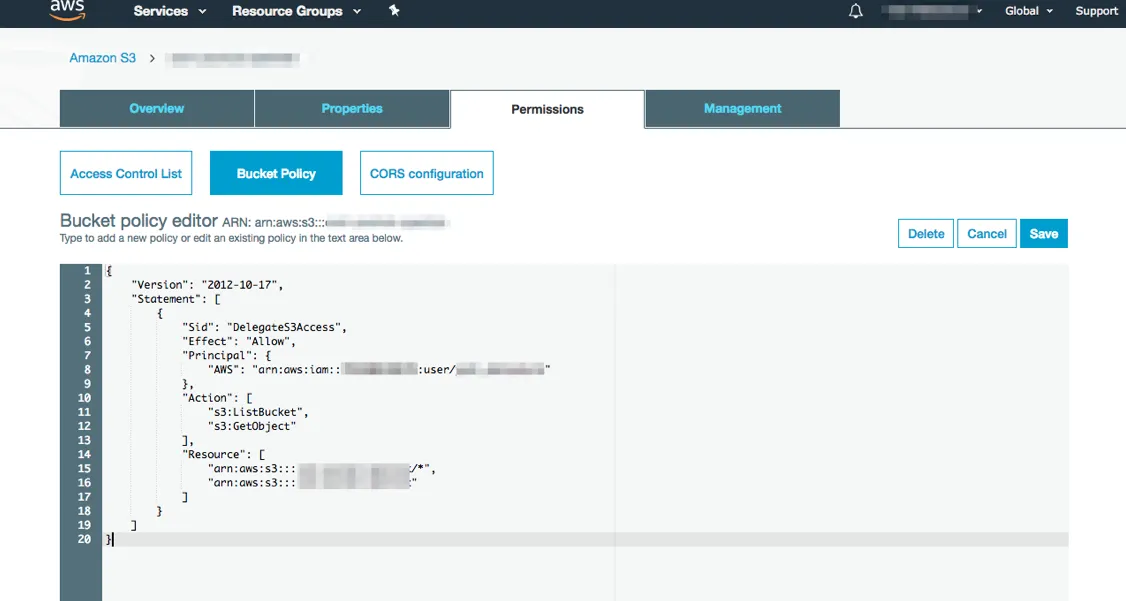Image resolution: width=1126 pixels, height=601 pixels.
Task: Open the Resource Groups dropdown
Action: tap(296, 11)
